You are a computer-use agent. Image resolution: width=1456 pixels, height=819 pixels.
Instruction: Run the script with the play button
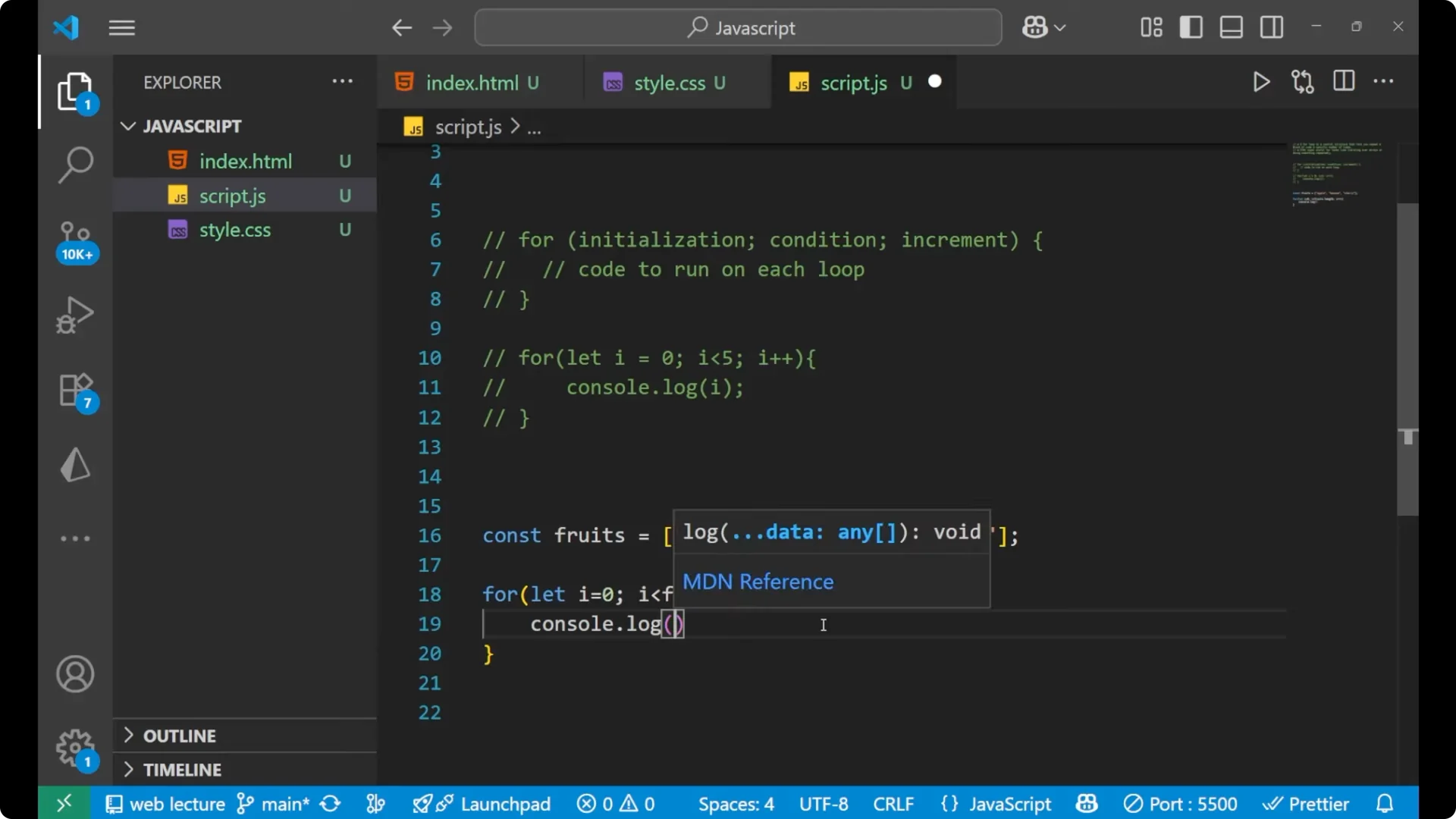click(1261, 82)
